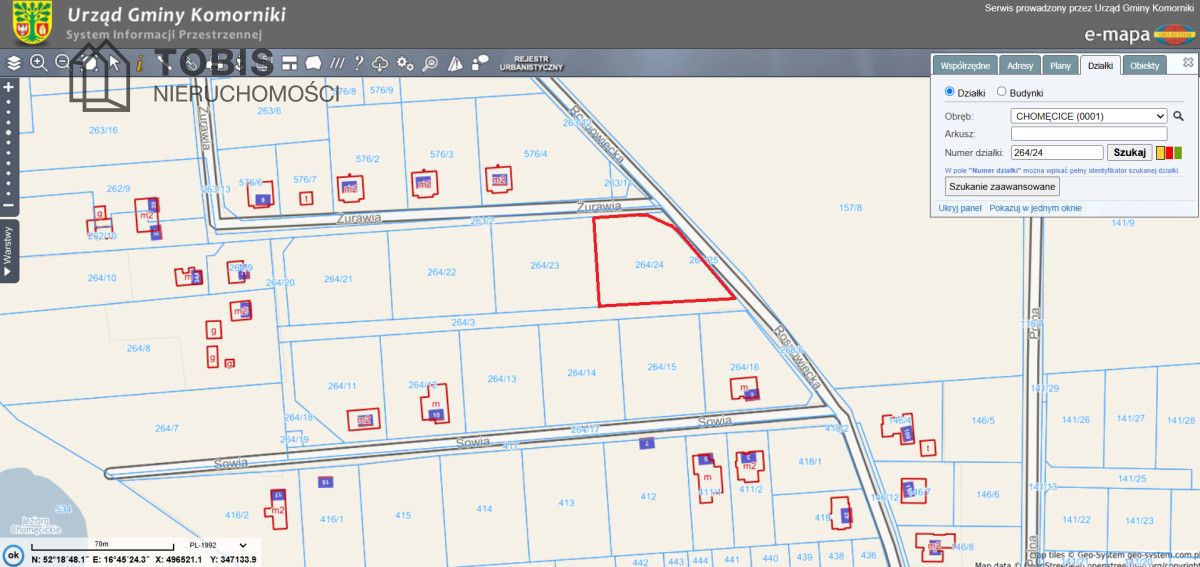
Task: Click the search magnifier next to Obręb
Action: [x=1178, y=116]
